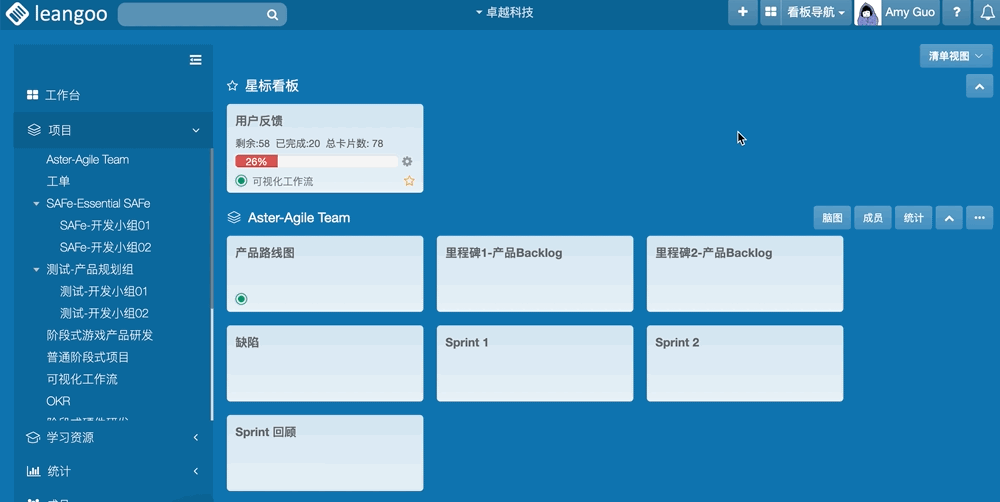Collapse the SAFe-Essential SAFe tree node
This screenshot has height=502, width=1000.
point(37,204)
